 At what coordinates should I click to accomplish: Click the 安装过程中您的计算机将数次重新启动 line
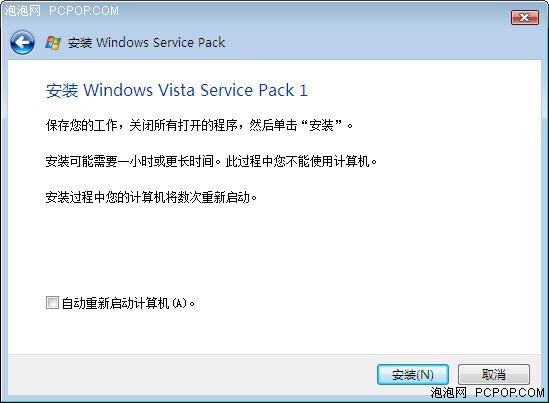(151, 197)
